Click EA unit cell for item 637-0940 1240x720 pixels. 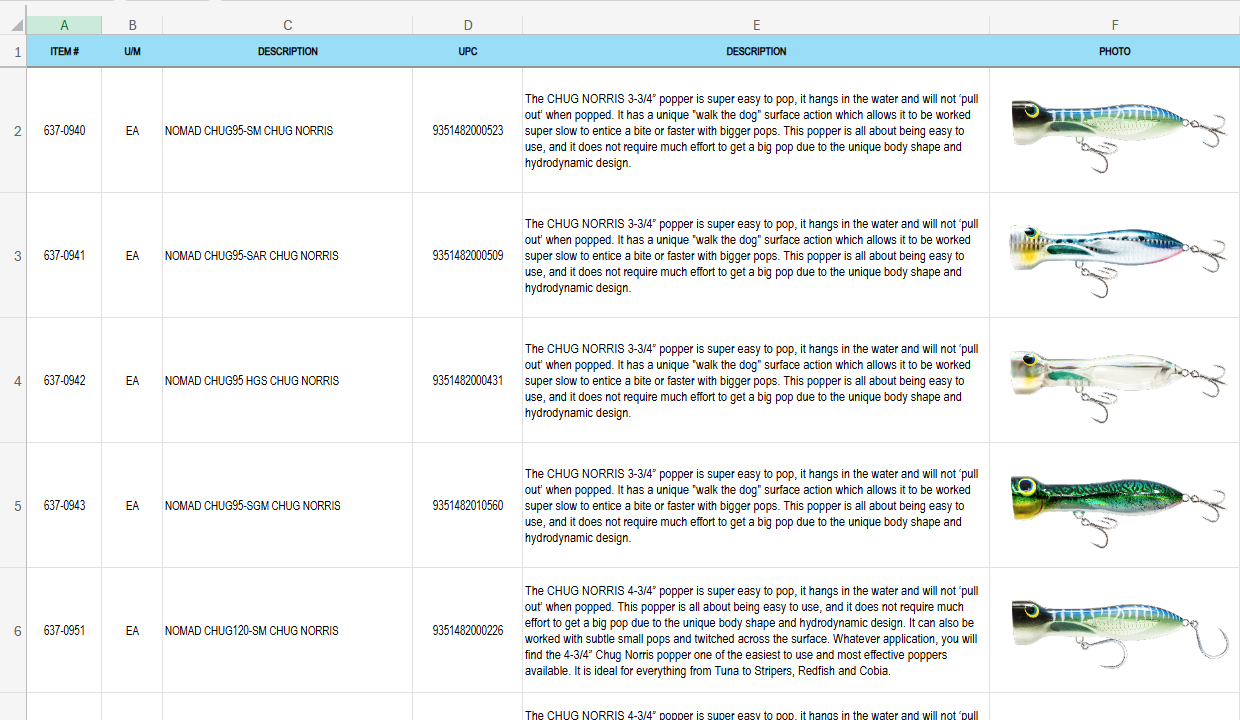132,130
